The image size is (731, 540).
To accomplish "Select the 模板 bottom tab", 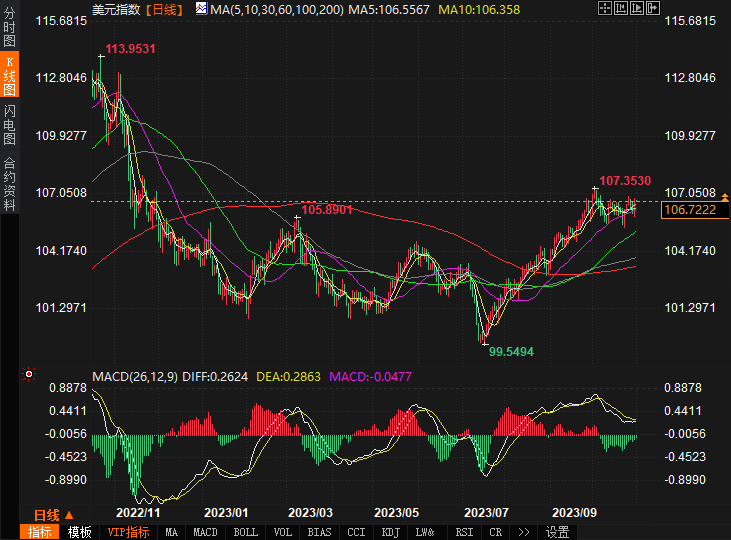I will tap(80, 532).
